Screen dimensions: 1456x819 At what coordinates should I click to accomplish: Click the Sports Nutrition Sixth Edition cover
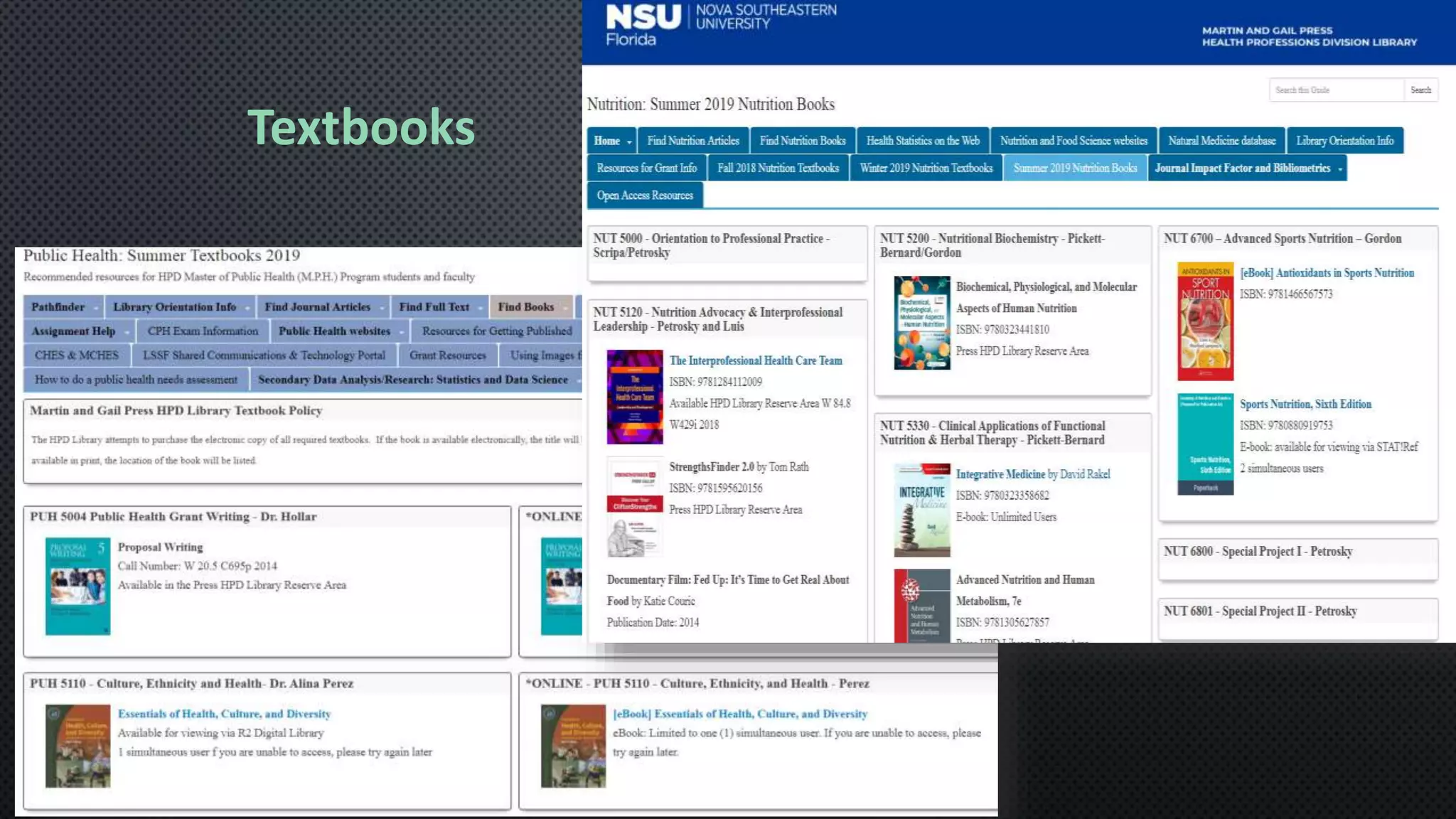pos(1205,444)
